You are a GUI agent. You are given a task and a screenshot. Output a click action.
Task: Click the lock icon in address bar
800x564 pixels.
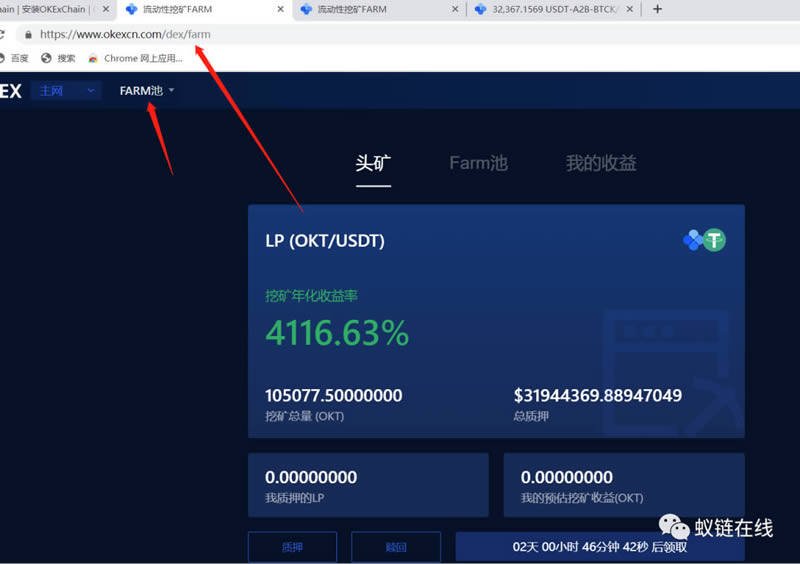click(28, 34)
